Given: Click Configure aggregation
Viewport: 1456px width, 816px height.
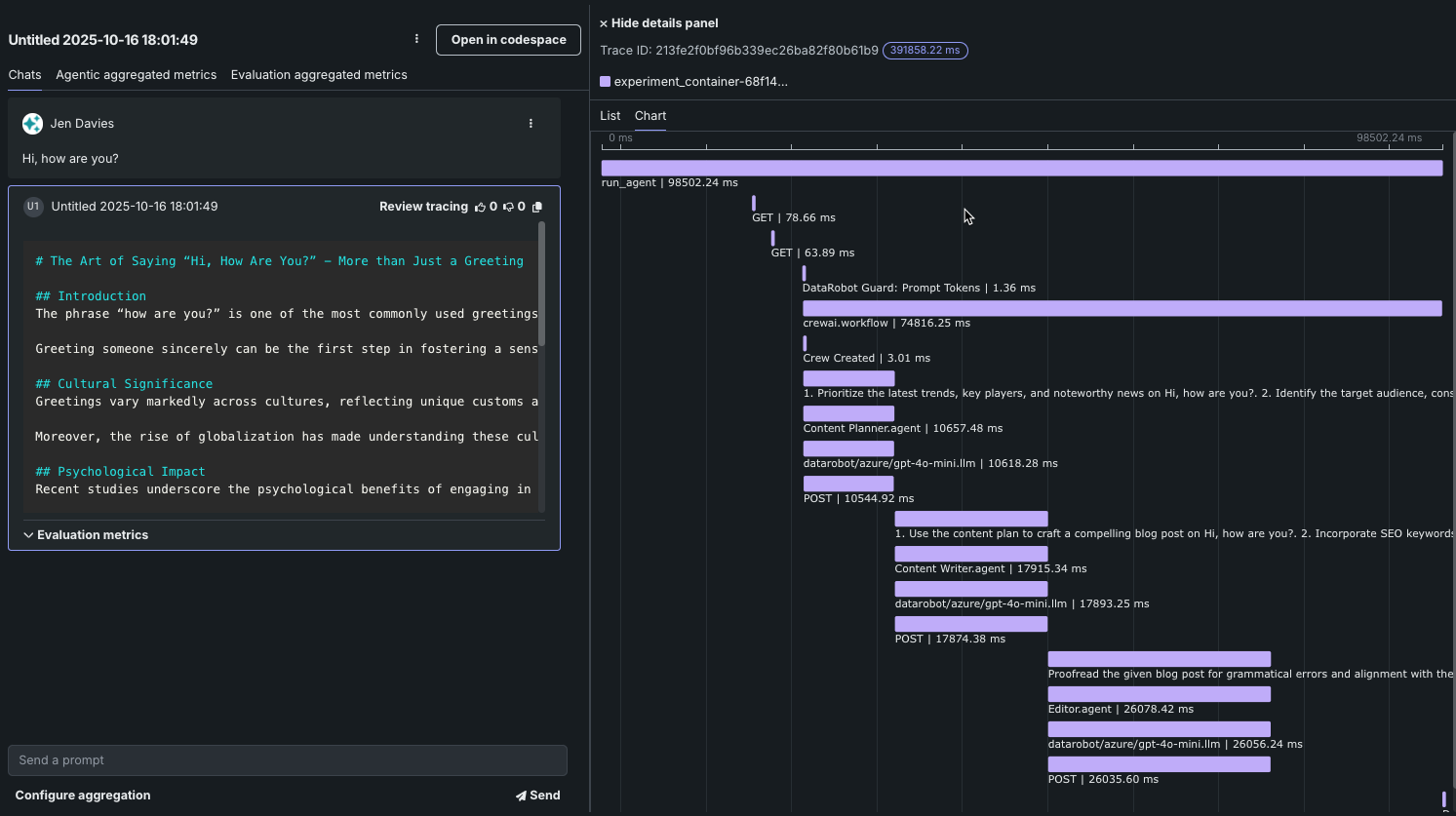Looking at the screenshot, I should pos(83,796).
